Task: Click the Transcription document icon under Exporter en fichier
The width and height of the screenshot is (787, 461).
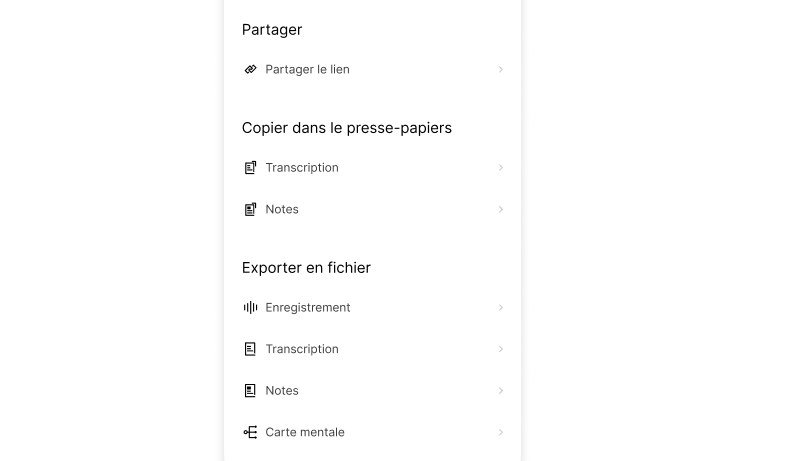Action: point(250,350)
